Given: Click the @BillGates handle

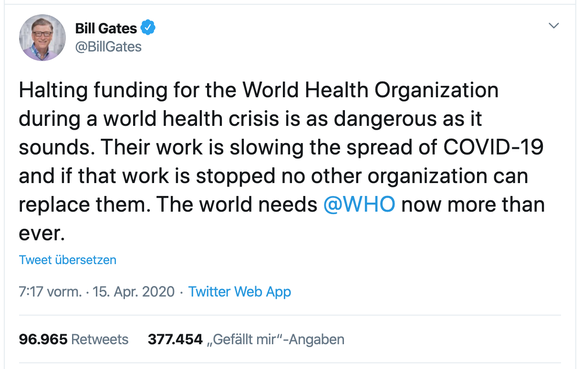Looking at the screenshot, I should [108, 47].
